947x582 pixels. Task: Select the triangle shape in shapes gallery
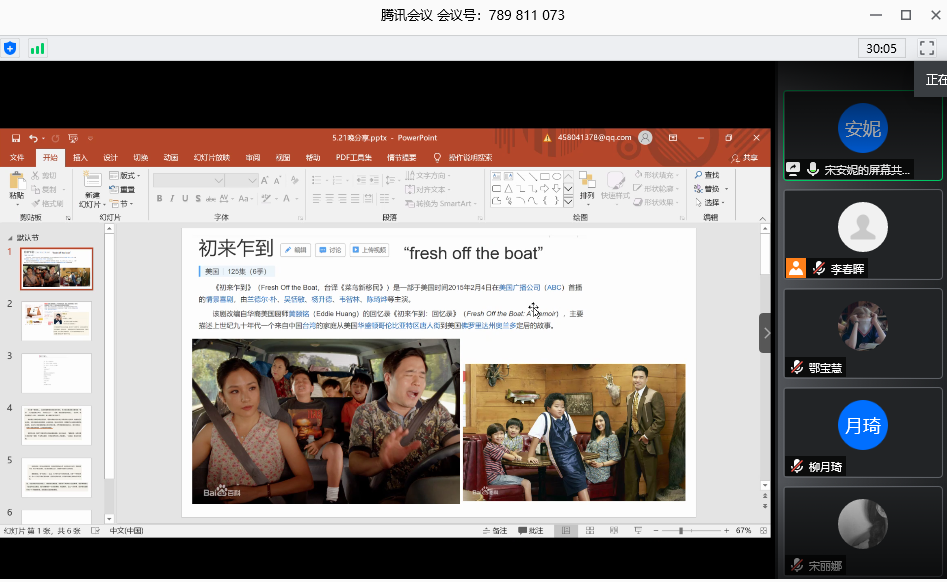pos(509,188)
